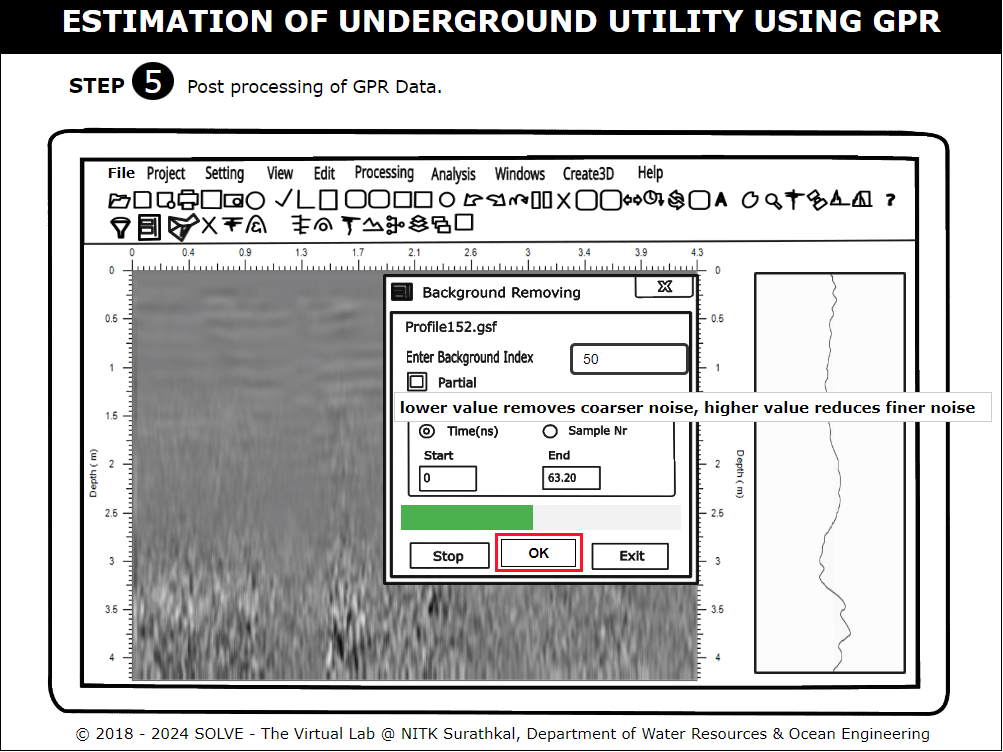Click the green progress bar
Screen dimensions: 1003x752
coord(467,517)
